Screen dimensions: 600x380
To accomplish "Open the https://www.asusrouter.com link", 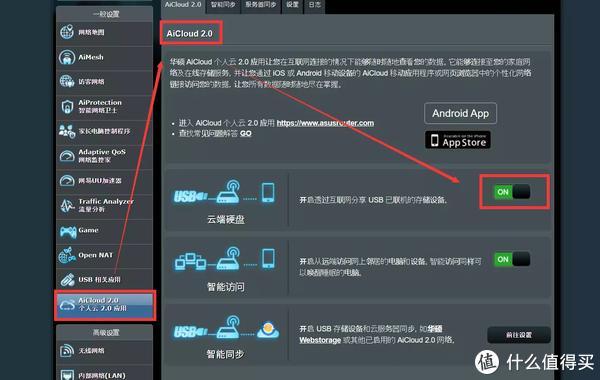I will pos(325,123).
